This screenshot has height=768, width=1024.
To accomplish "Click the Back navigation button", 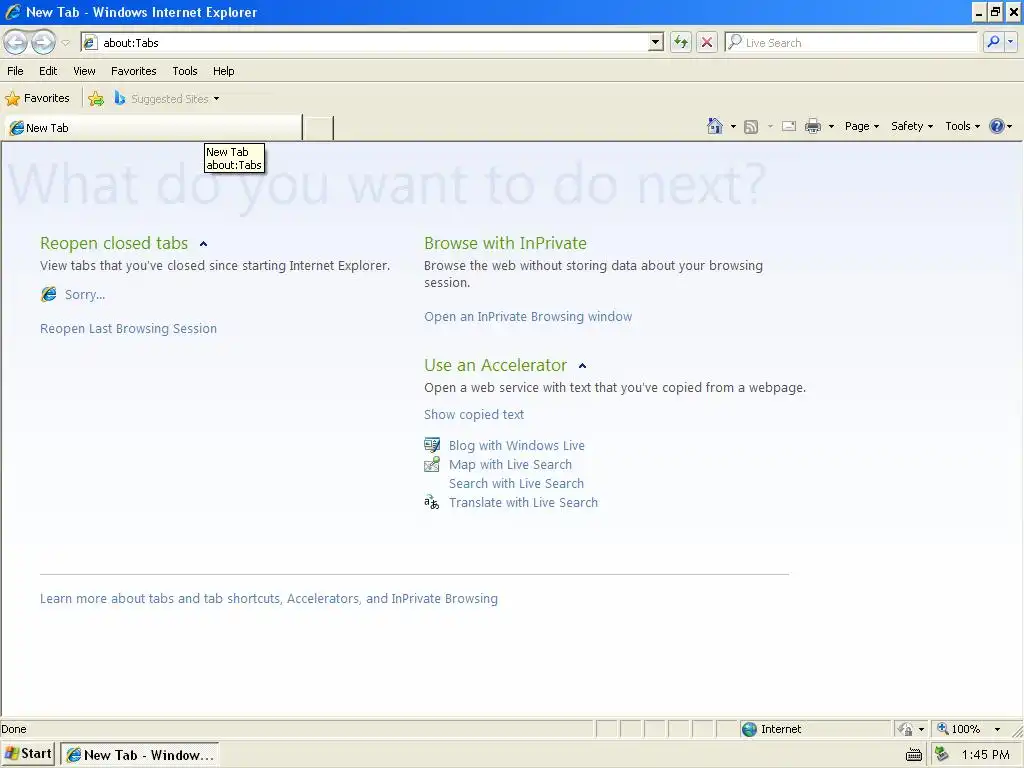I will click(x=16, y=42).
